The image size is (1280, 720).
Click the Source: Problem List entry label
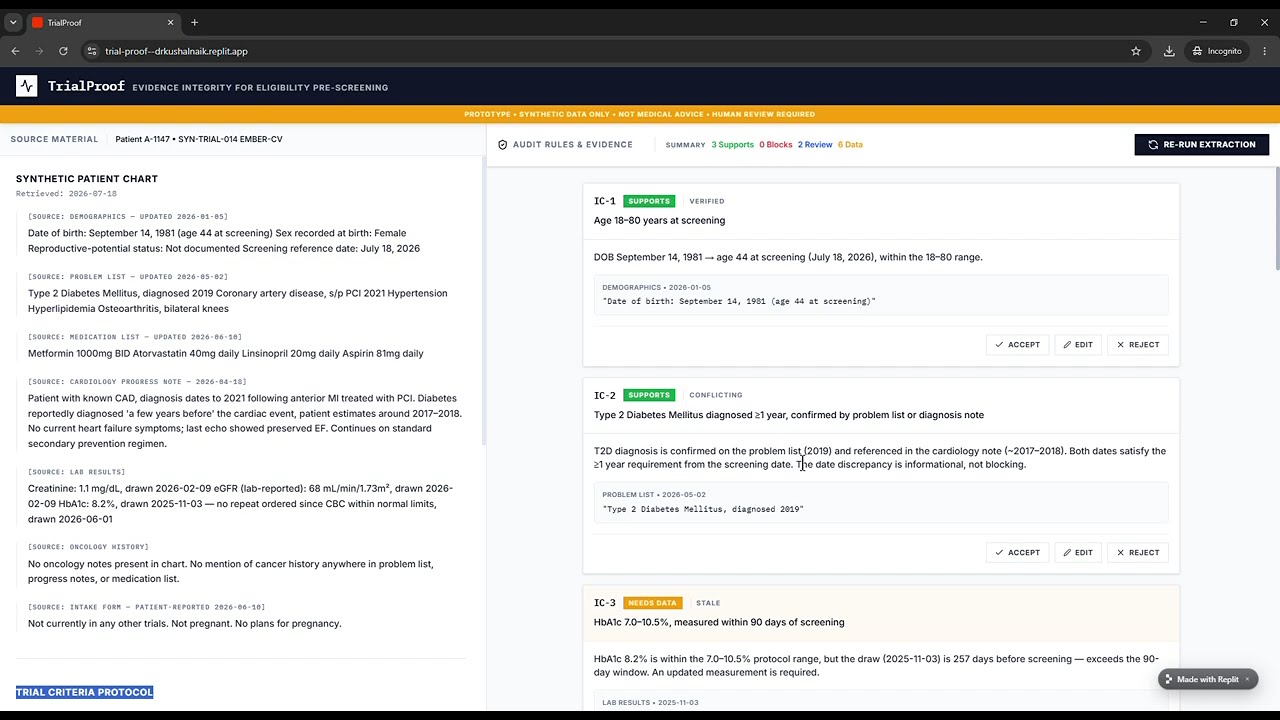point(128,276)
